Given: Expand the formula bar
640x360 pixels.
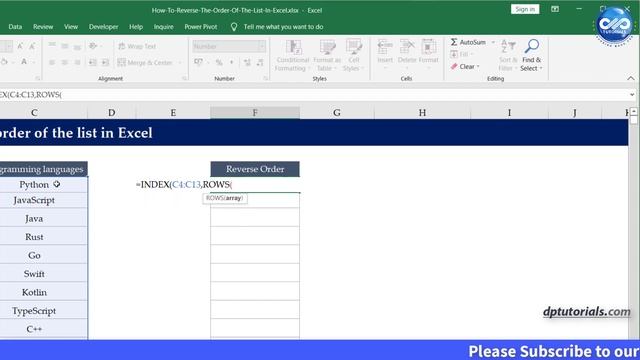Looking at the screenshot, I should pos(632,95).
